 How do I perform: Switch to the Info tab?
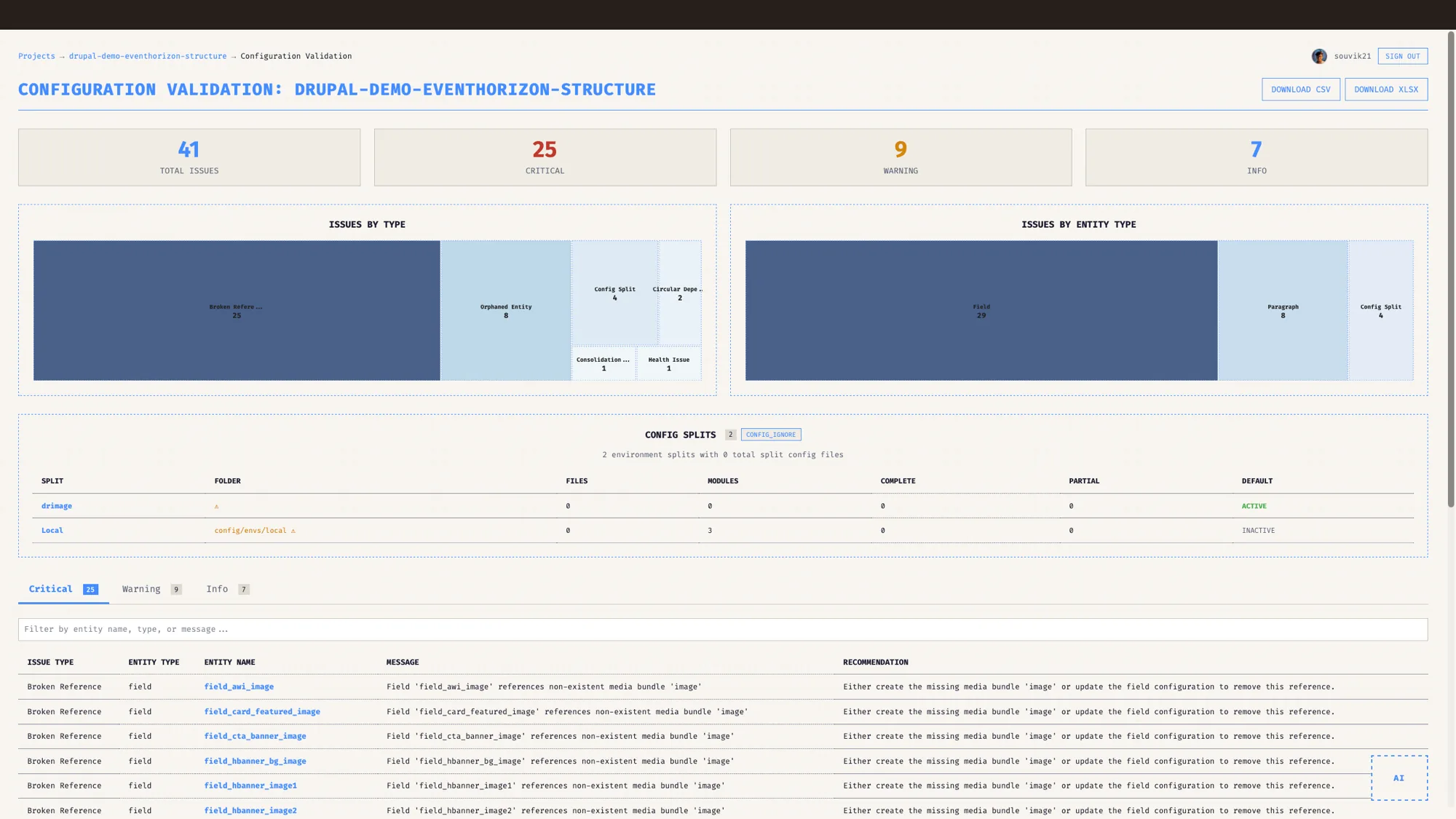227,589
